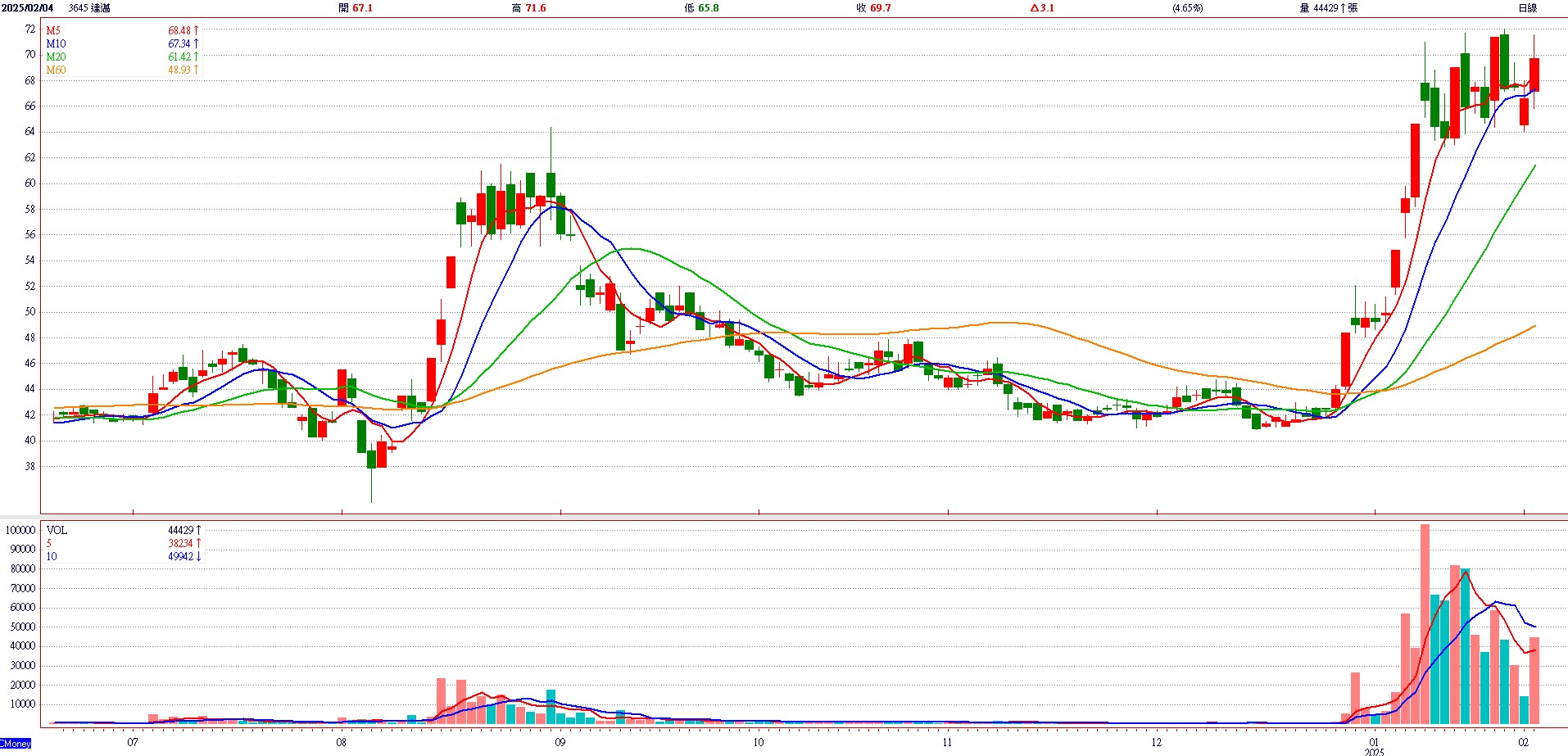Screen dimensions: 1568x756
Task: Click the "70" price axis label
Action: click(30, 55)
